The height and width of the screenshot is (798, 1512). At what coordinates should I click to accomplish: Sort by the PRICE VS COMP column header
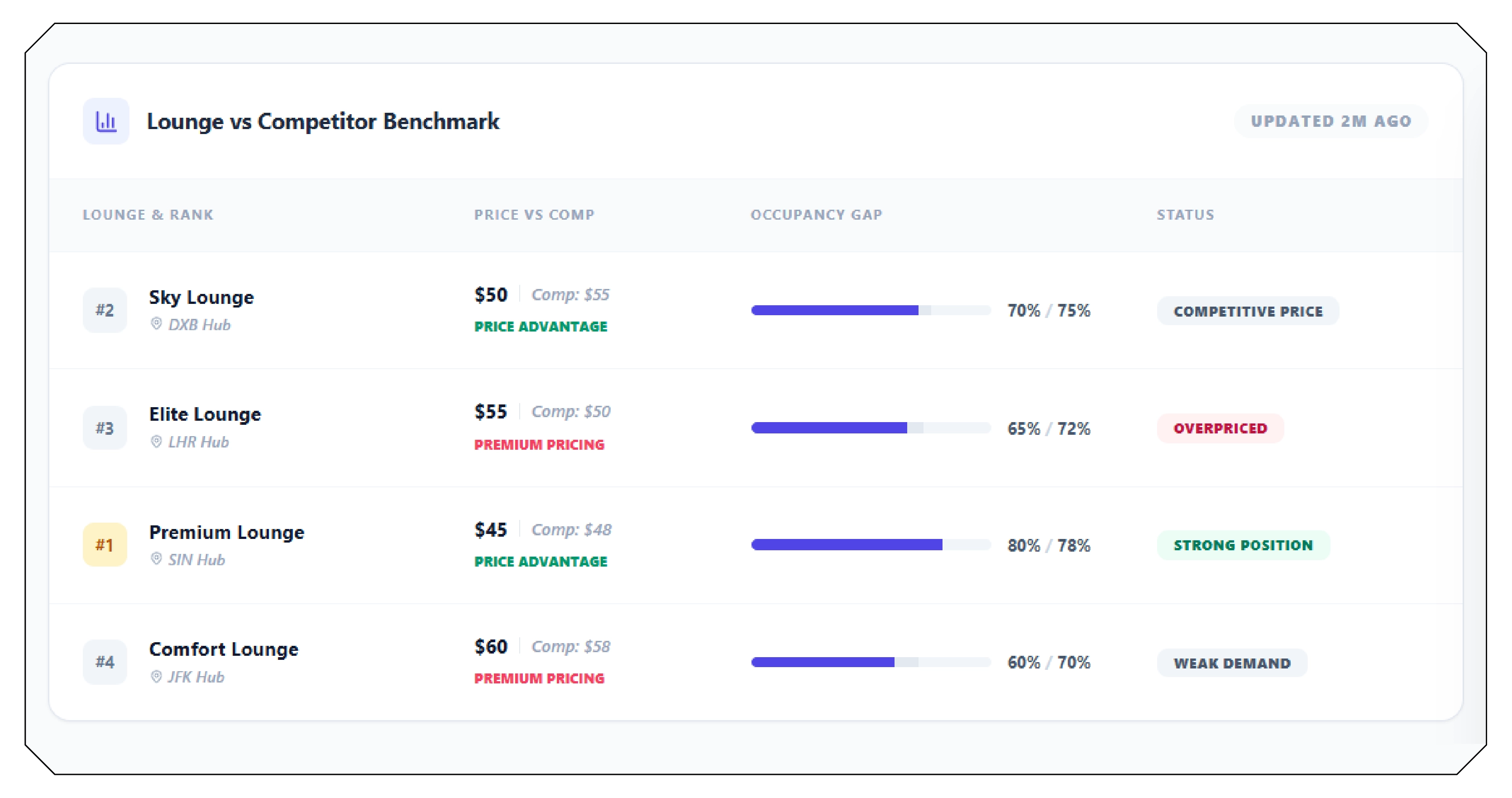[x=534, y=214]
